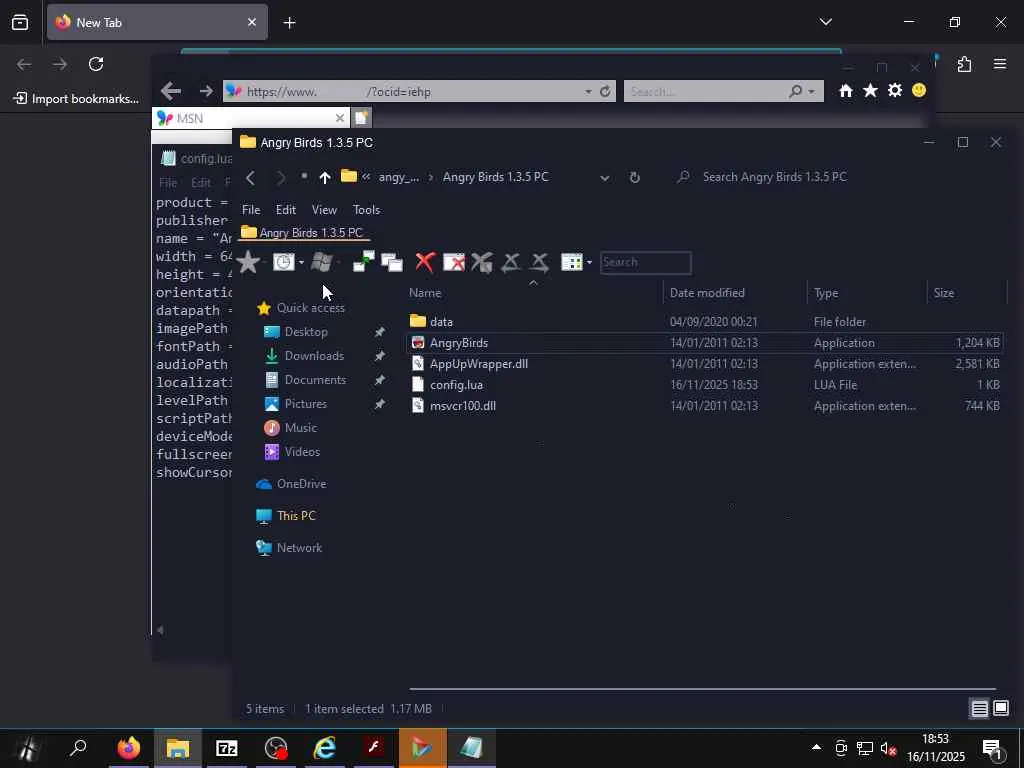Open Internet Explorer's Home button

[846, 91]
